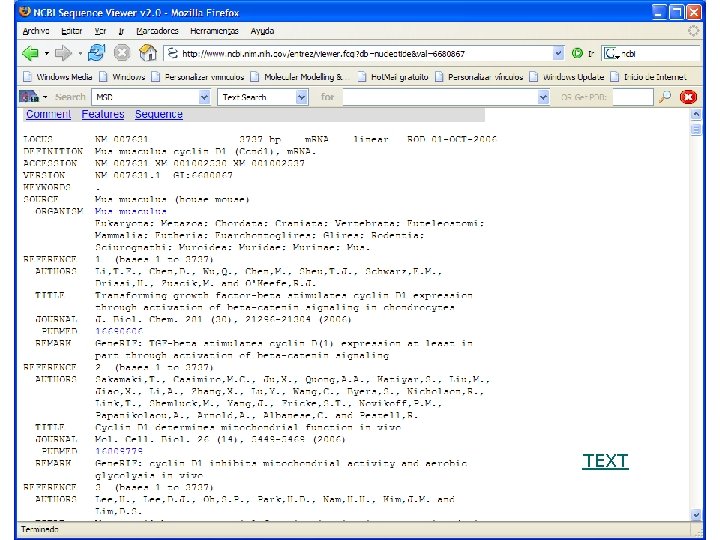The image size is (720, 540).
Task: Click the first Personalizar vinculos bookmark
Action: [x=199, y=77]
